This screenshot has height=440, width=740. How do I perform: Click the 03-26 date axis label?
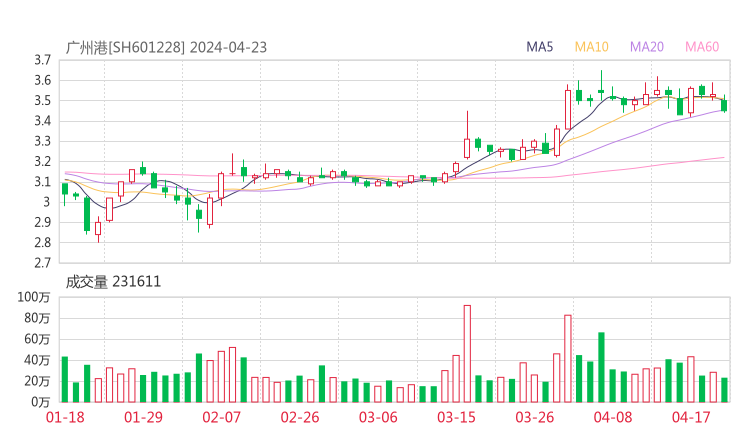tap(534, 417)
